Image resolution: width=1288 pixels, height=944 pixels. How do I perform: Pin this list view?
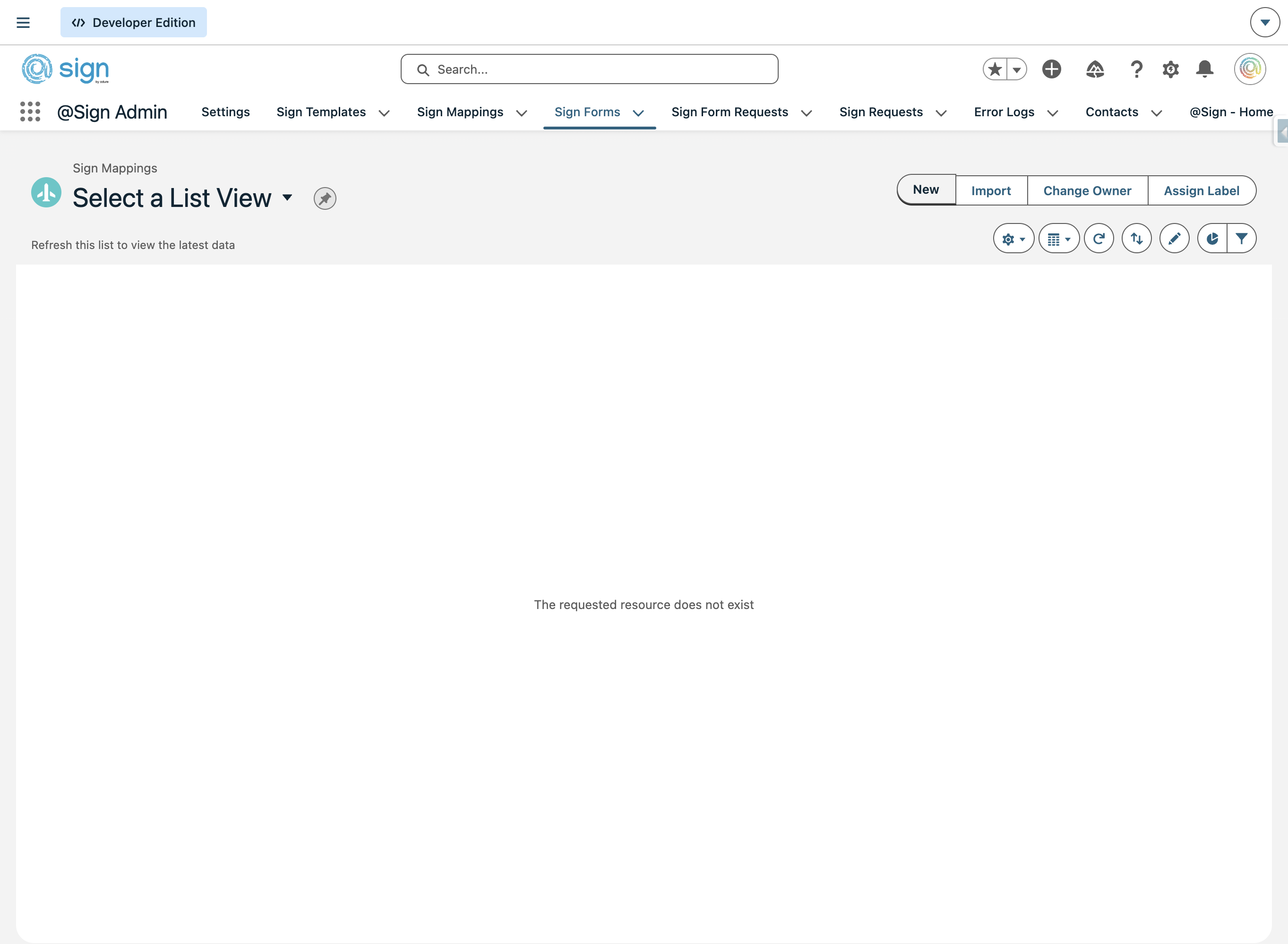tap(325, 198)
